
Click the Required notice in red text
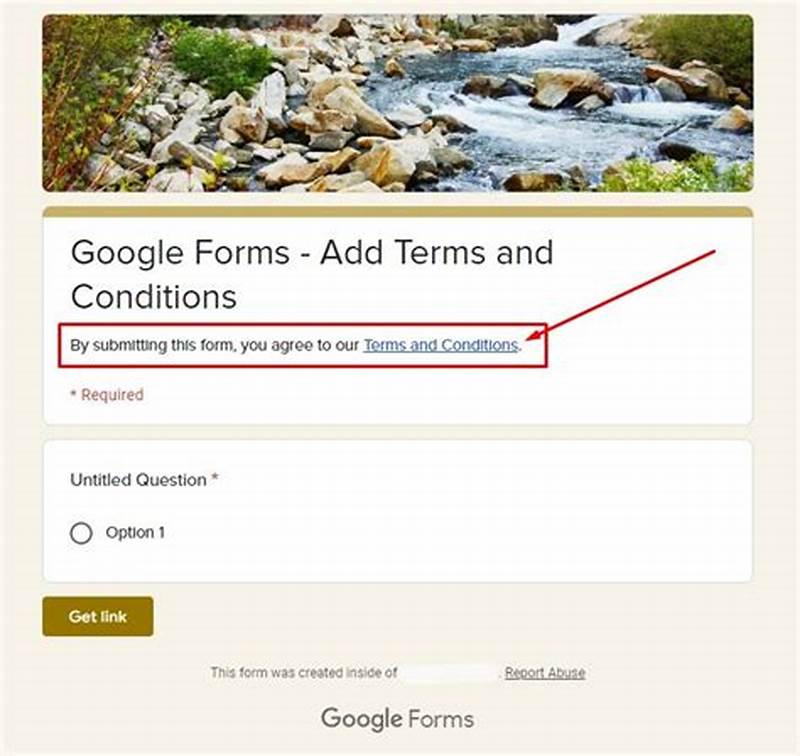pos(106,394)
